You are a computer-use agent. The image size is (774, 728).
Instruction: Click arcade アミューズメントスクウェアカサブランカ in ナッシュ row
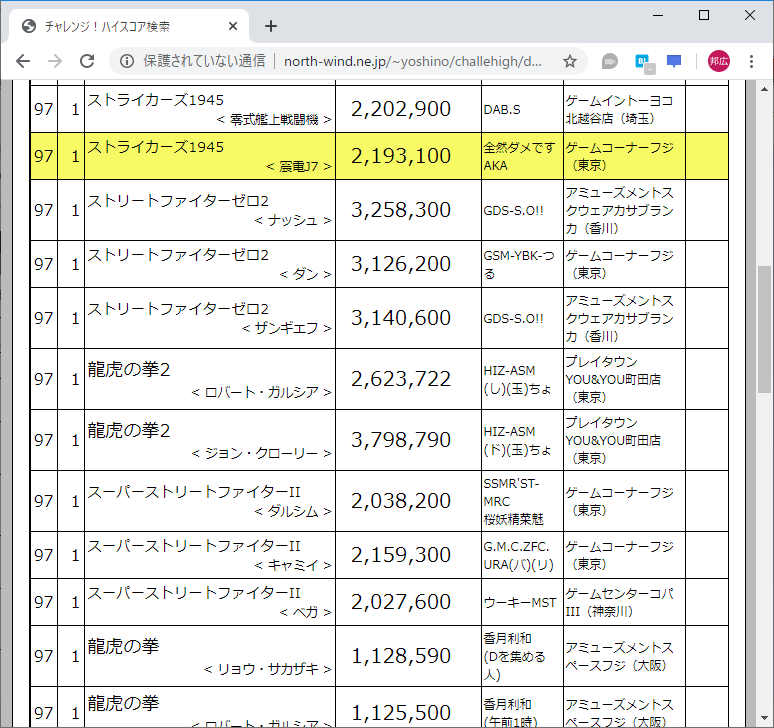point(619,211)
